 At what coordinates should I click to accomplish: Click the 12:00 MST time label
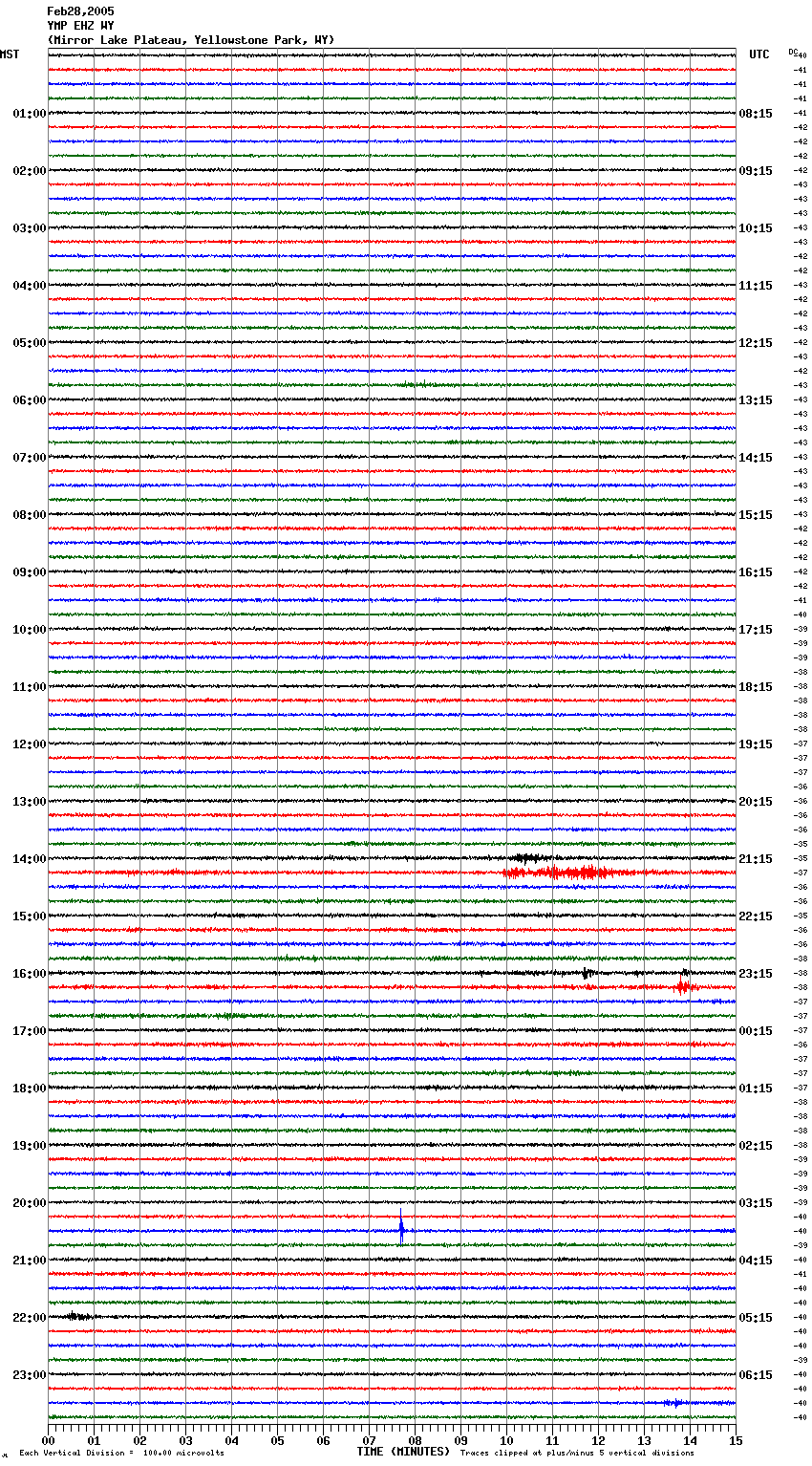click(30, 744)
